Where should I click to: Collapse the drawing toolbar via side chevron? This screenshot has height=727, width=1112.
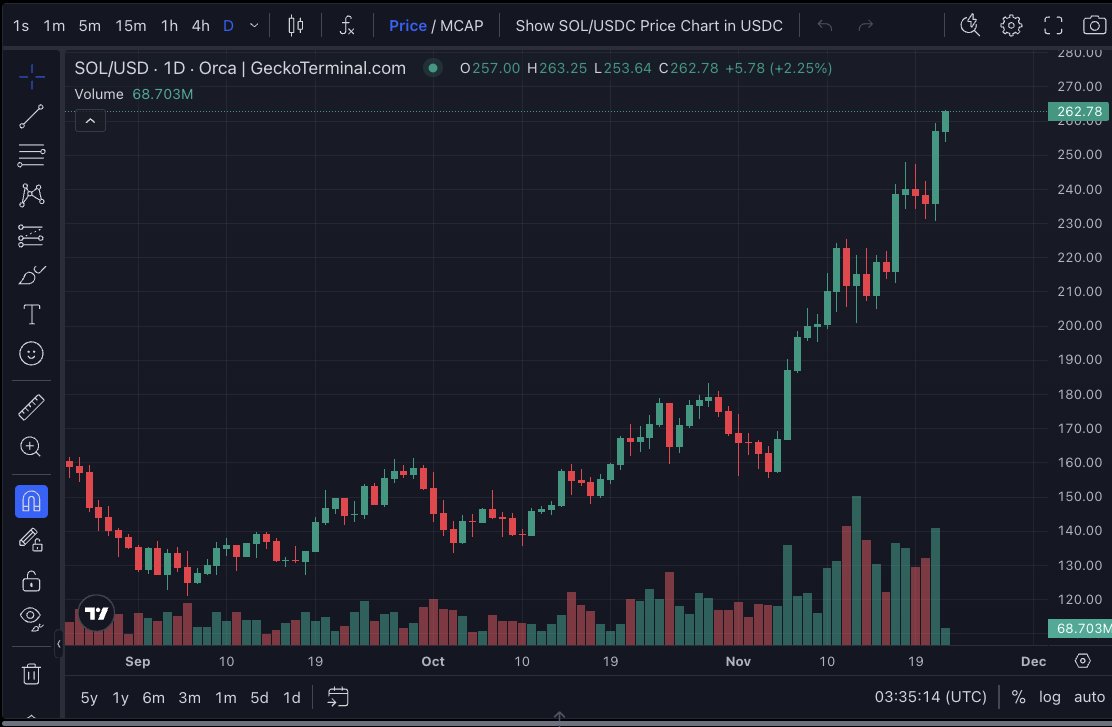point(59,644)
